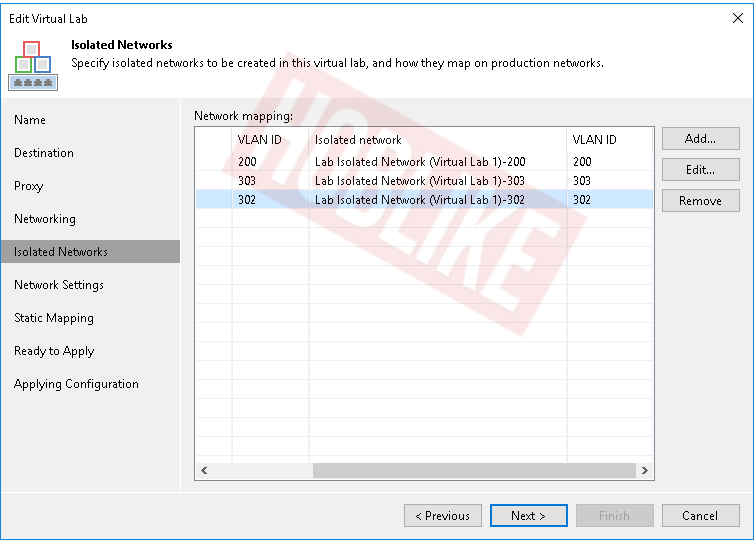Image resolution: width=756 pixels, height=541 pixels.
Task: Click the Virtual Lab wizard icon
Action: pos(33,66)
